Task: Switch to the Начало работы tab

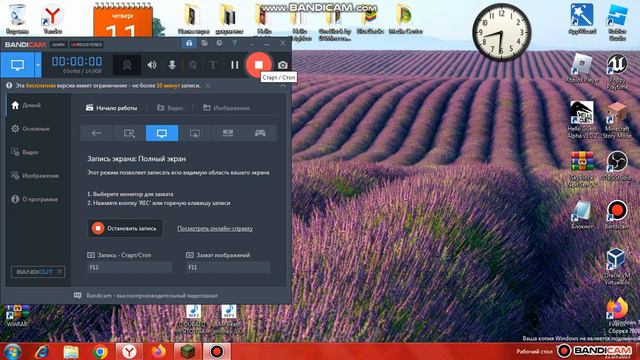Action: [111, 108]
